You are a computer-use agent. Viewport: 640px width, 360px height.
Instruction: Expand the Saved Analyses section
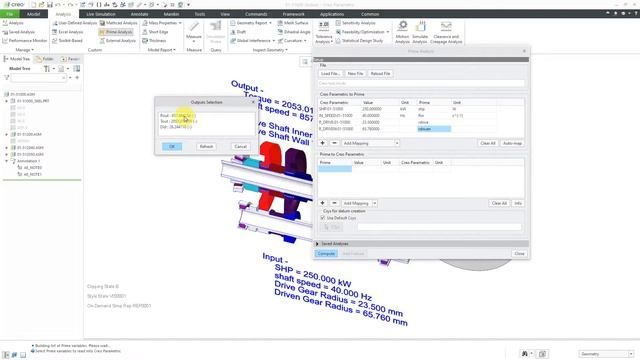point(317,244)
